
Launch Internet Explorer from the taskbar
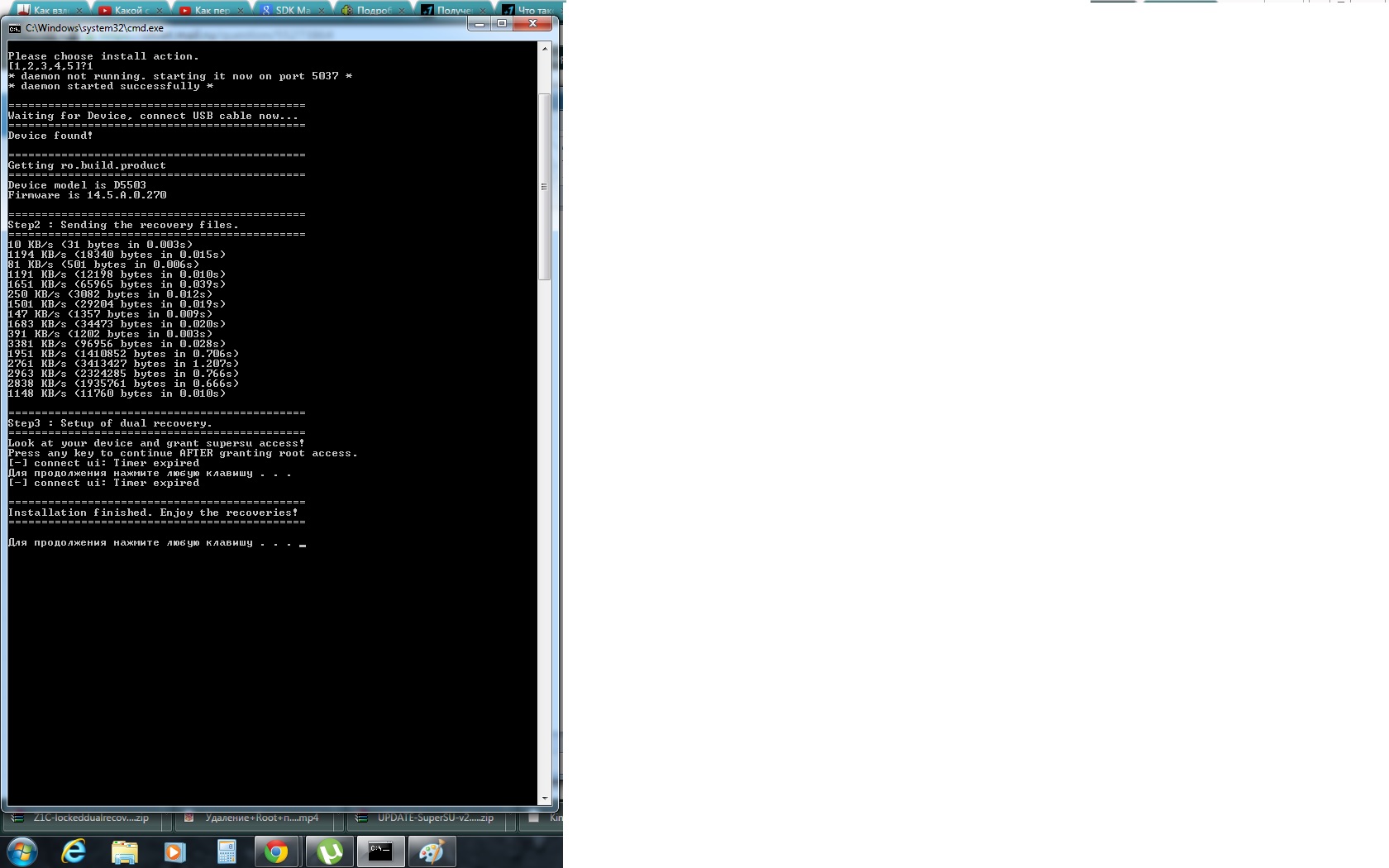(74, 851)
